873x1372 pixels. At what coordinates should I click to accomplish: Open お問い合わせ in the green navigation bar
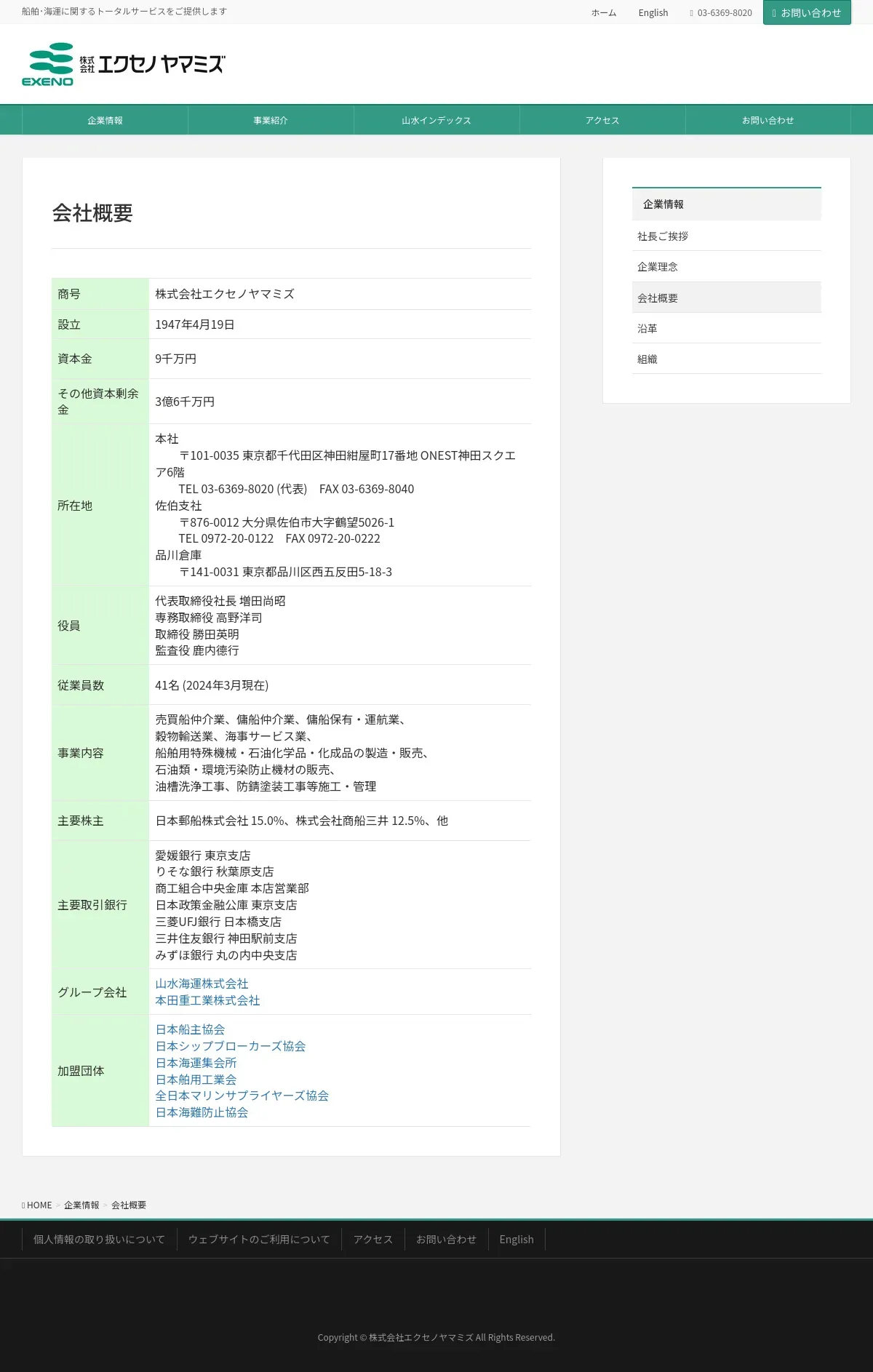[768, 120]
